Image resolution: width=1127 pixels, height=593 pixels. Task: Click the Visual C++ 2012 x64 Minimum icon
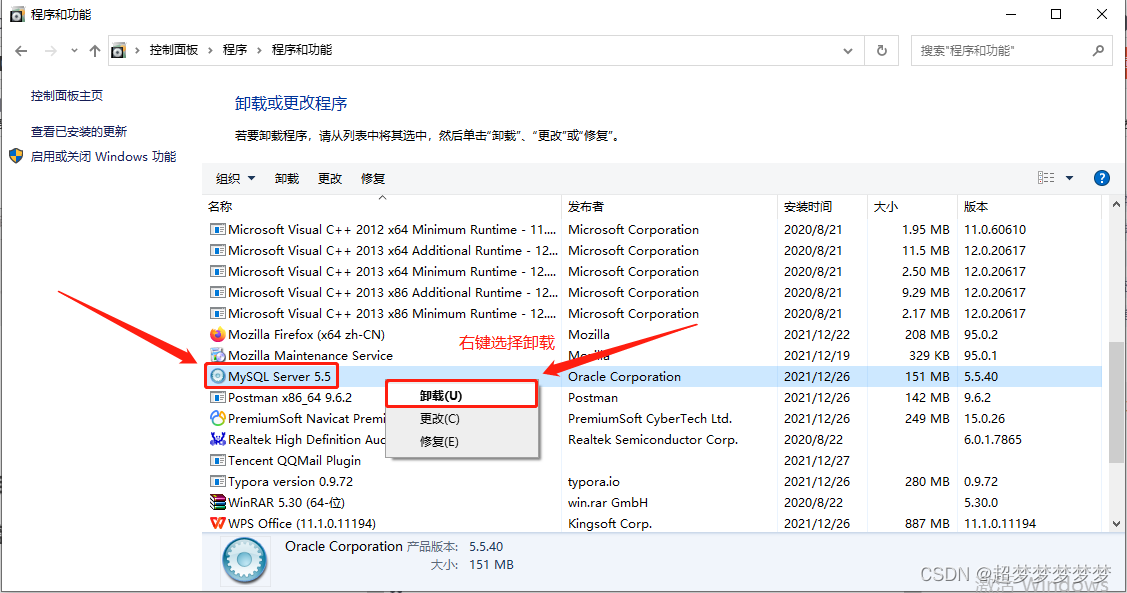tap(217, 229)
